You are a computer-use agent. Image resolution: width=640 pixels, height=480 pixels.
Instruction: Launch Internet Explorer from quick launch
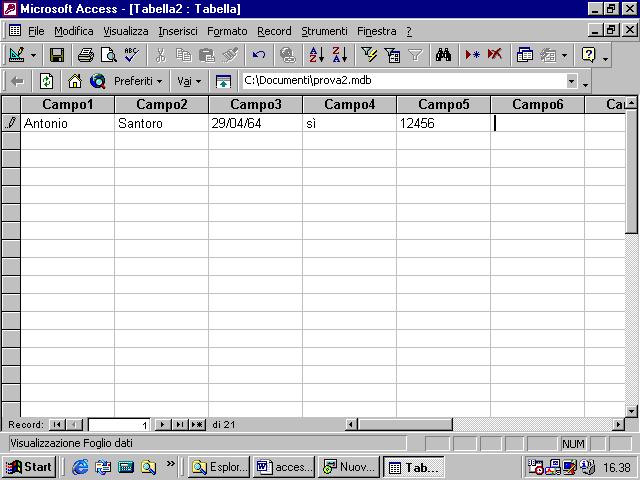click(x=80, y=467)
